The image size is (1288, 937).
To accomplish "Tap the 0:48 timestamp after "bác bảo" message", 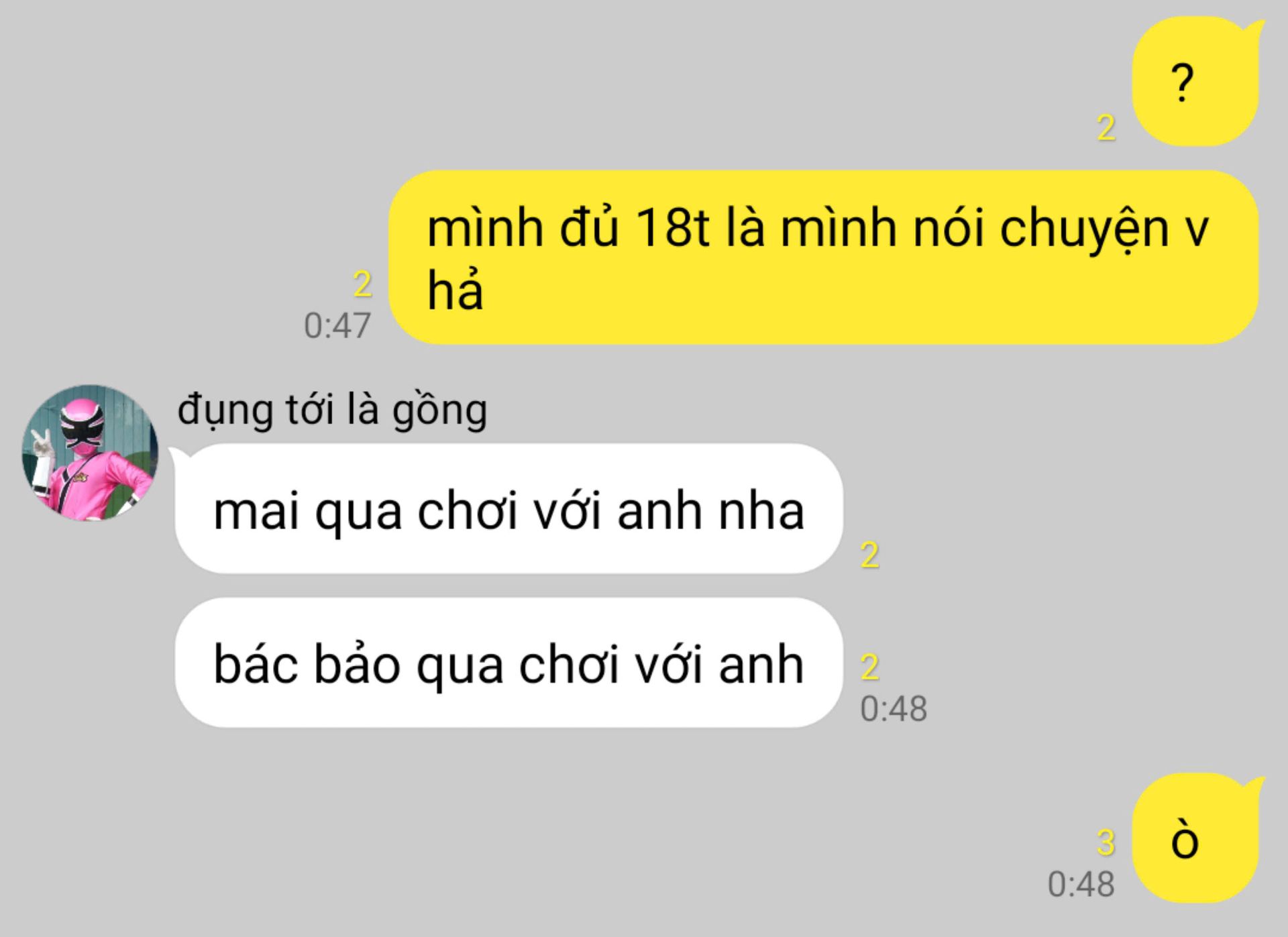I will pos(894,709).
